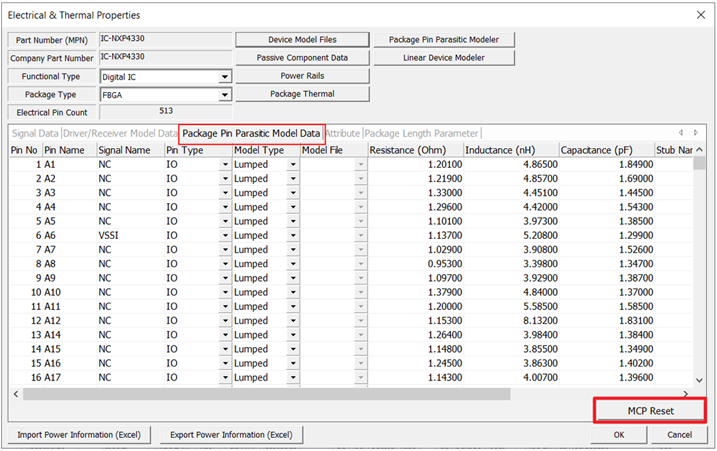Screen dimensions: 717x451
Task: Click the tab scroll right arrow
Action: [694, 133]
